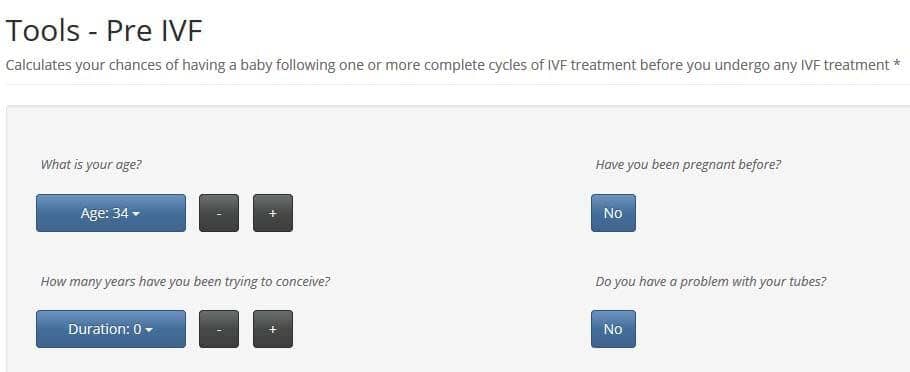Open the Age: 34 dropdown
This screenshot has width=910, height=372.
point(111,213)
